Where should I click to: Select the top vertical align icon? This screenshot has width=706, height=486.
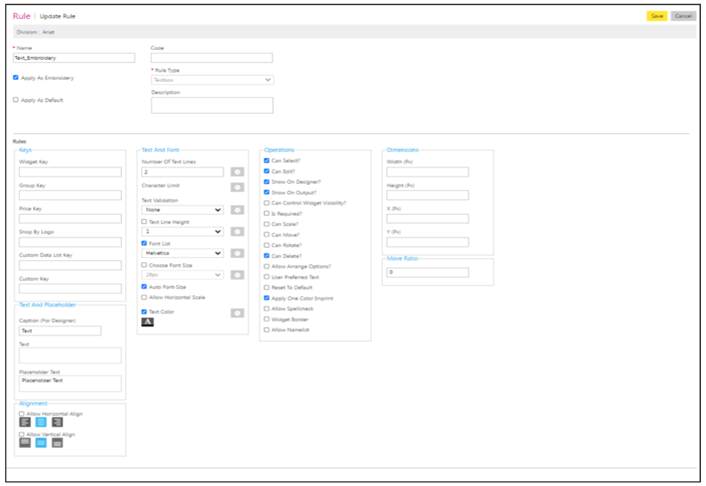pyautogui.click(x=24, y=443)
